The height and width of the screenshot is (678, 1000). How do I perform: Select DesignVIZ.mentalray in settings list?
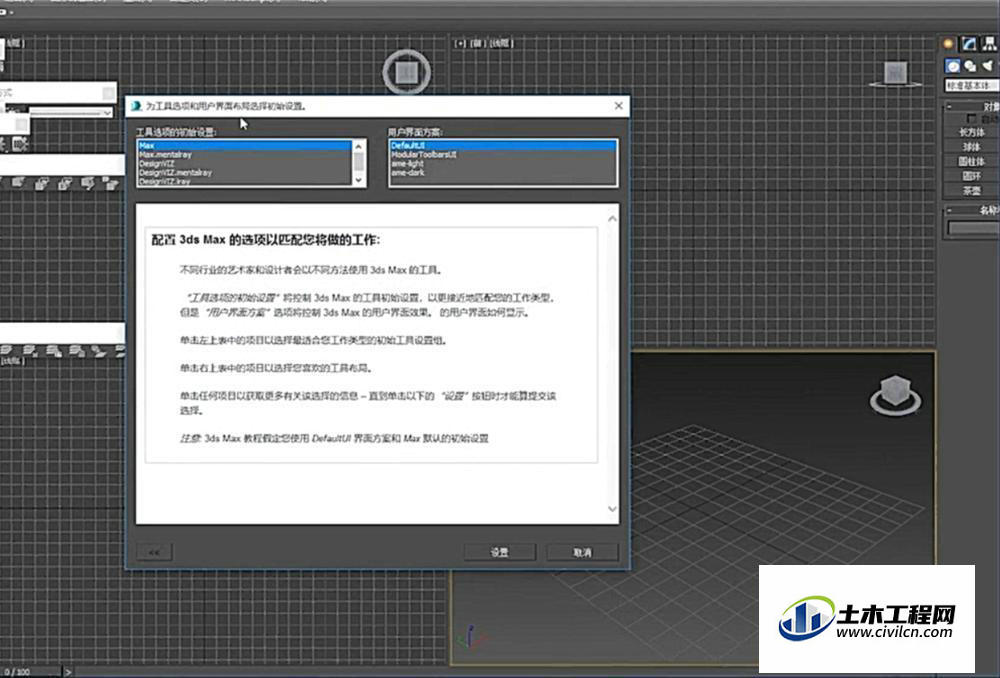tap(244, 172)
